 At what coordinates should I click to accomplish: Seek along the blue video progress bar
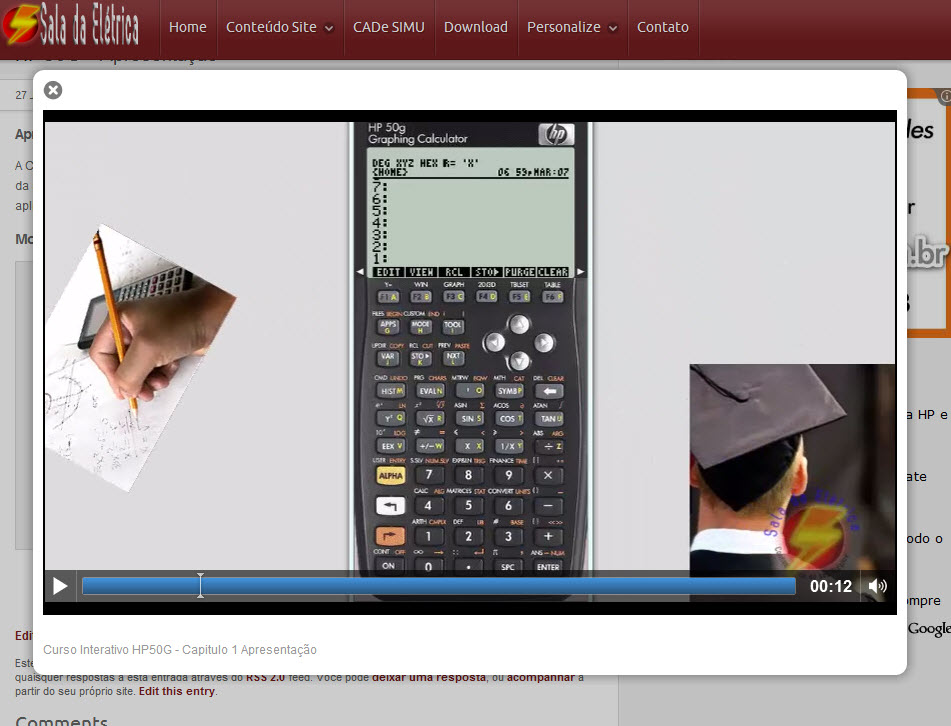[439, 586]
